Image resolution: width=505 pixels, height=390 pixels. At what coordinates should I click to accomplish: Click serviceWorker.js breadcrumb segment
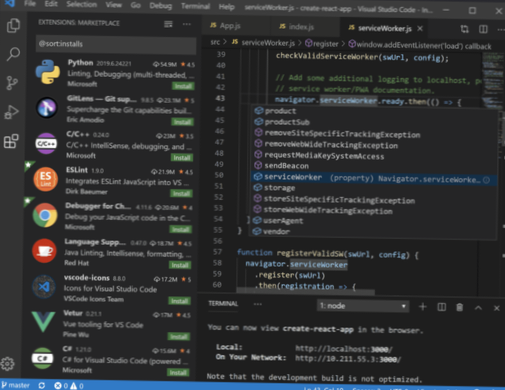click(264, 43)
